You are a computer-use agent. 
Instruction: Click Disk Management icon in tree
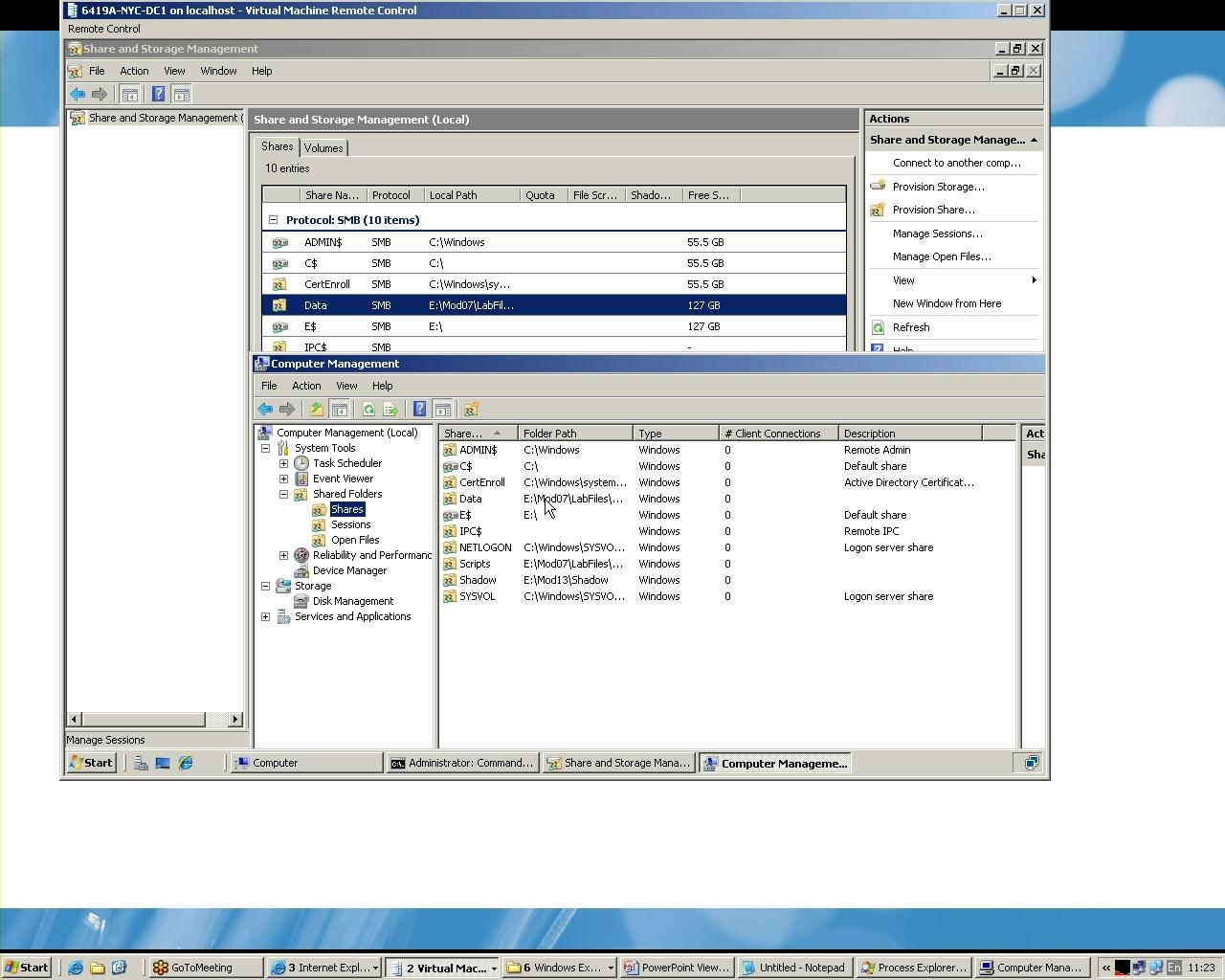point(301,601)
